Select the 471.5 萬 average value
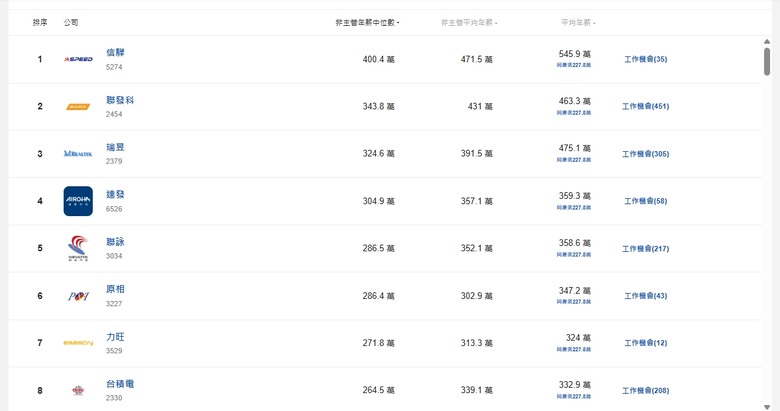780x411 pixels. tap(477, 59)
